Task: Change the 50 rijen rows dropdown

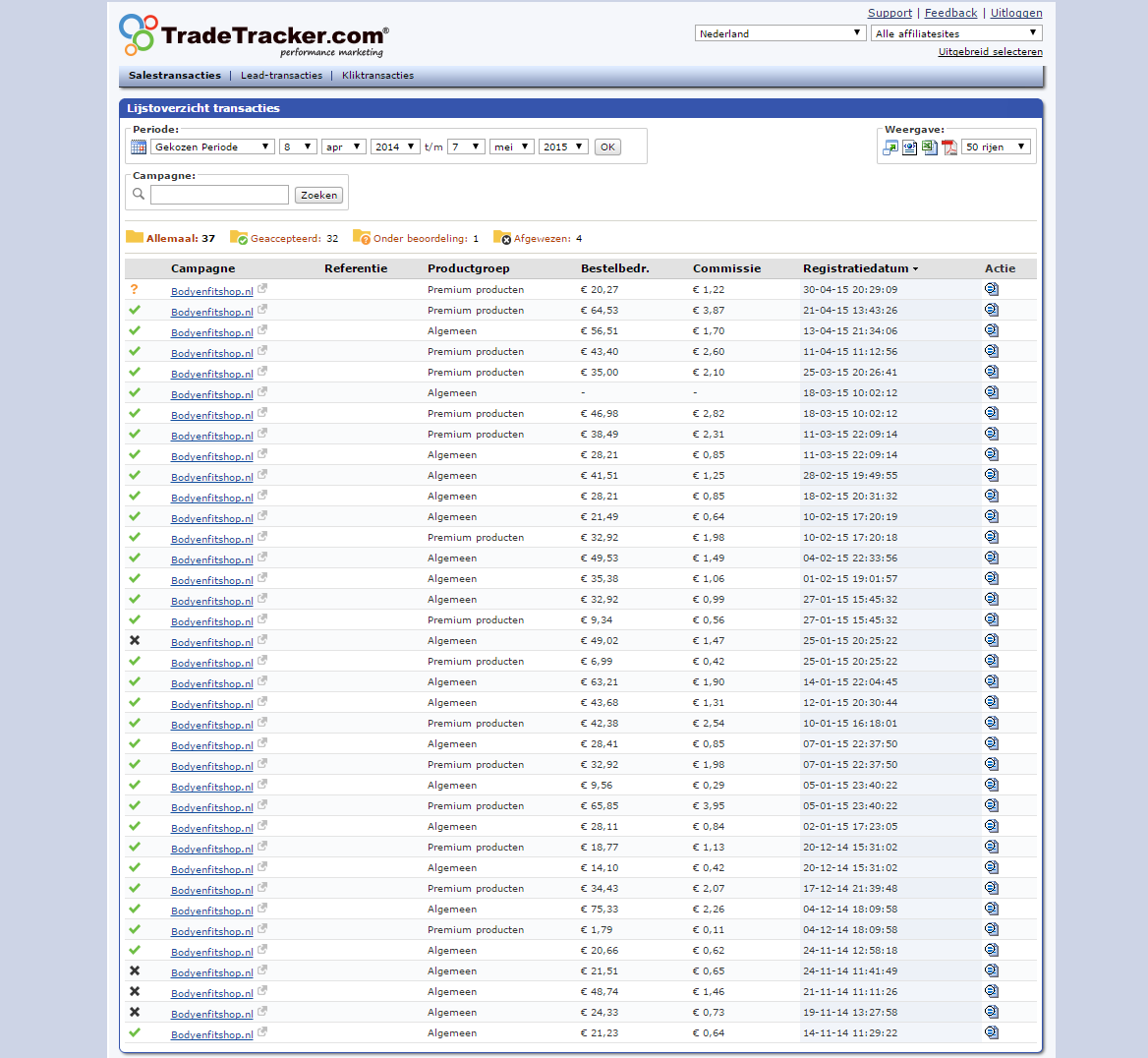Action: [x=996, y=147]
